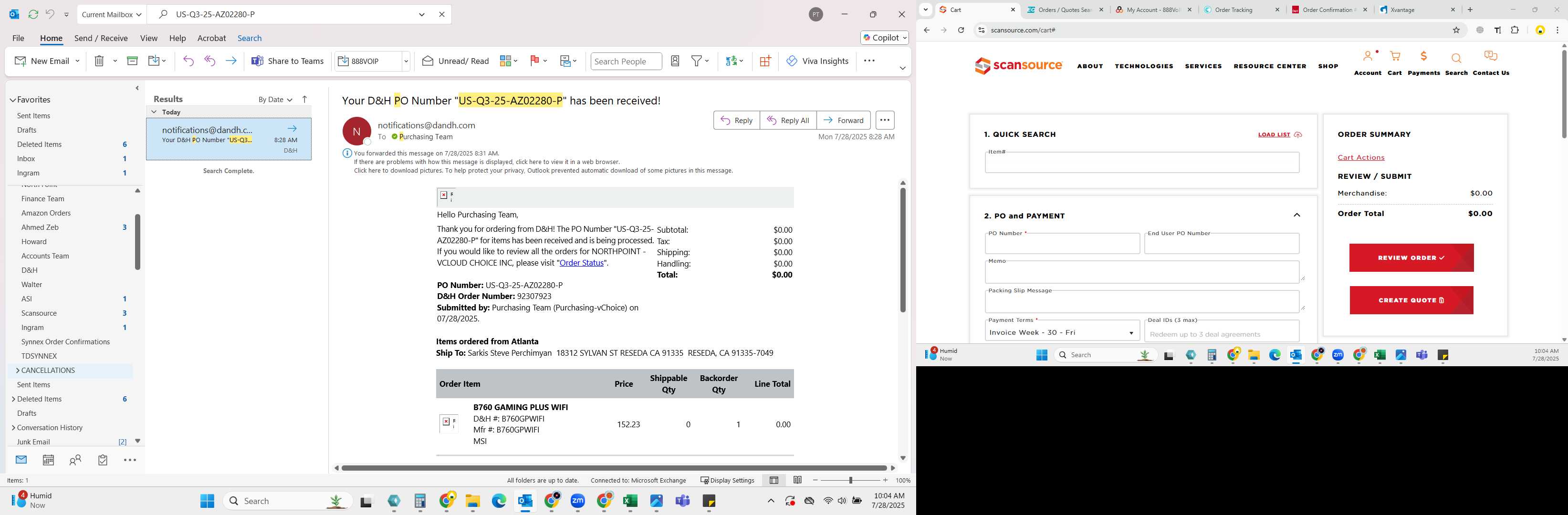Reload the ScanSource page in Chrome
The image size is (1568, 515).
click(x=961, y=30)
